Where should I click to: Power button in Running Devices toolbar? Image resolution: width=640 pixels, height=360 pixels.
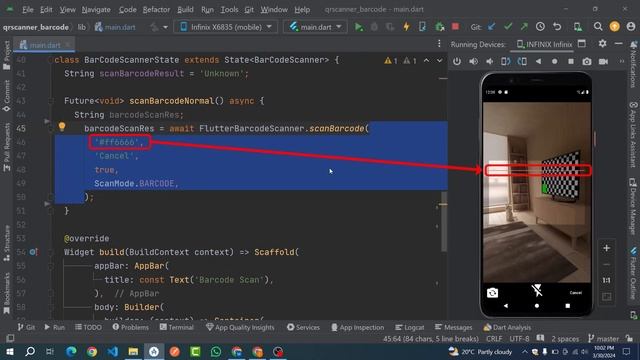click(457, 61)
